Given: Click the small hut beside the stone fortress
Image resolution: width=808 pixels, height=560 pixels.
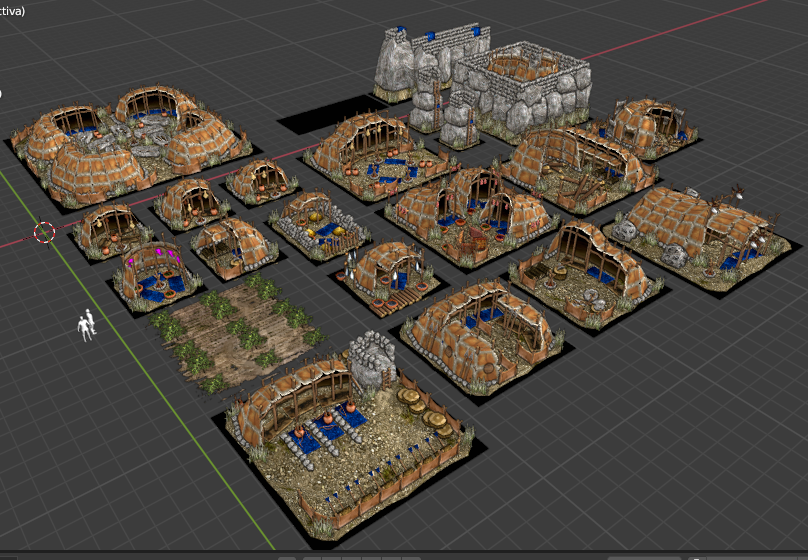Looking at the screenshot, I should (646, 125).
